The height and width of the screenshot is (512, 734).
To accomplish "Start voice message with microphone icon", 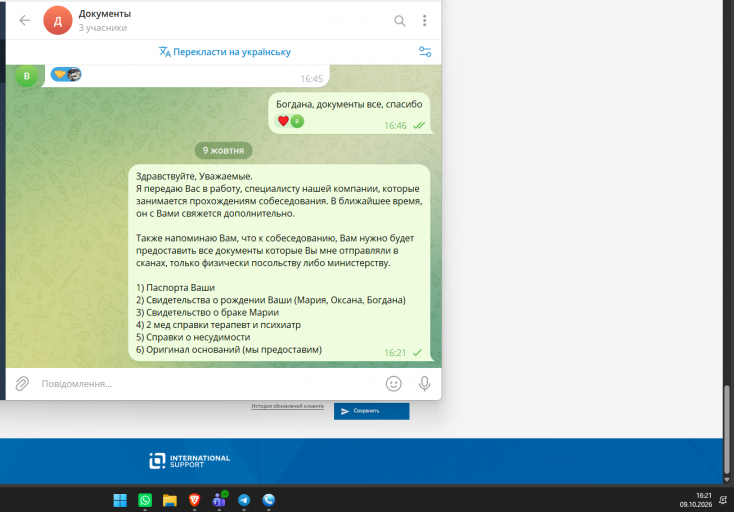I will (425, 384).
